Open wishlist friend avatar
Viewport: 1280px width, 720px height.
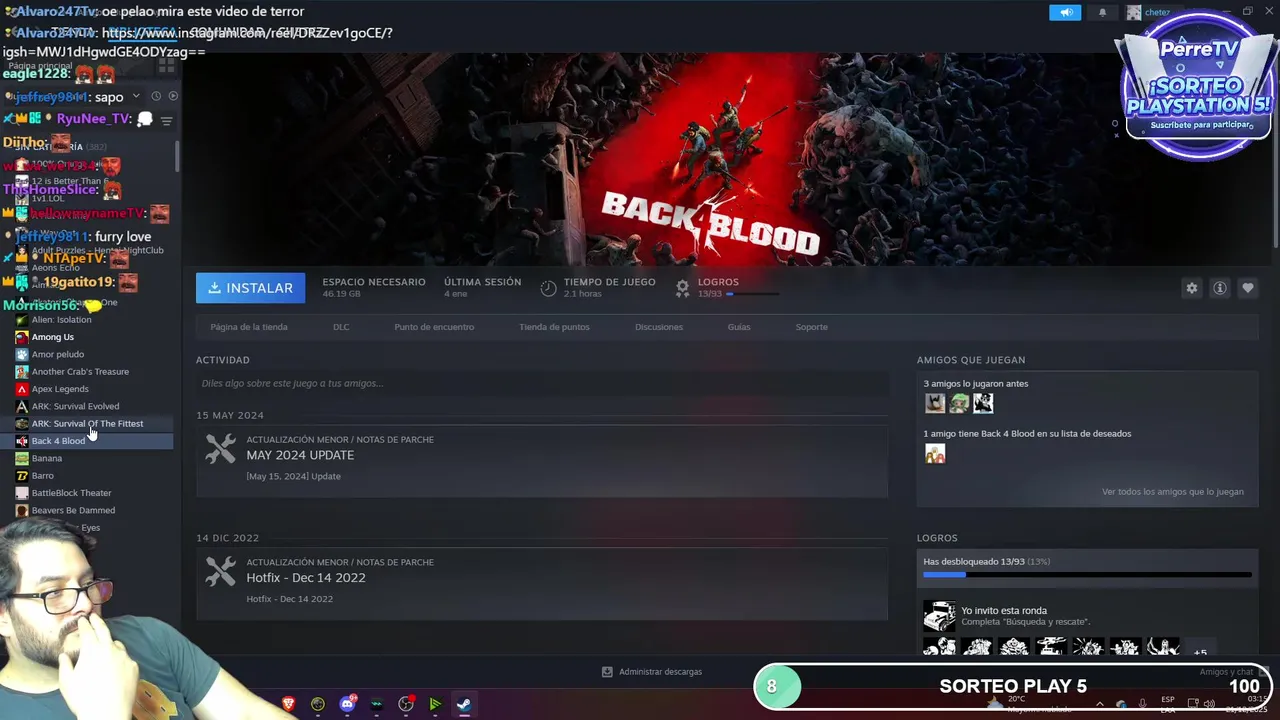935,454
